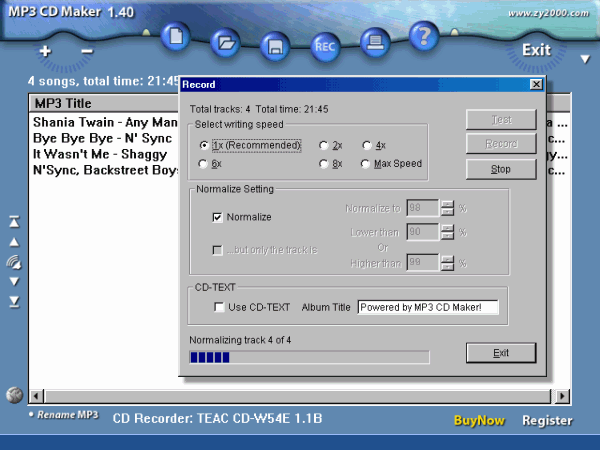Select N'Sync, Backstreet Boys song row
This screenshot has height=450, width=600.
pyautogui.click(x=105, y=170)
